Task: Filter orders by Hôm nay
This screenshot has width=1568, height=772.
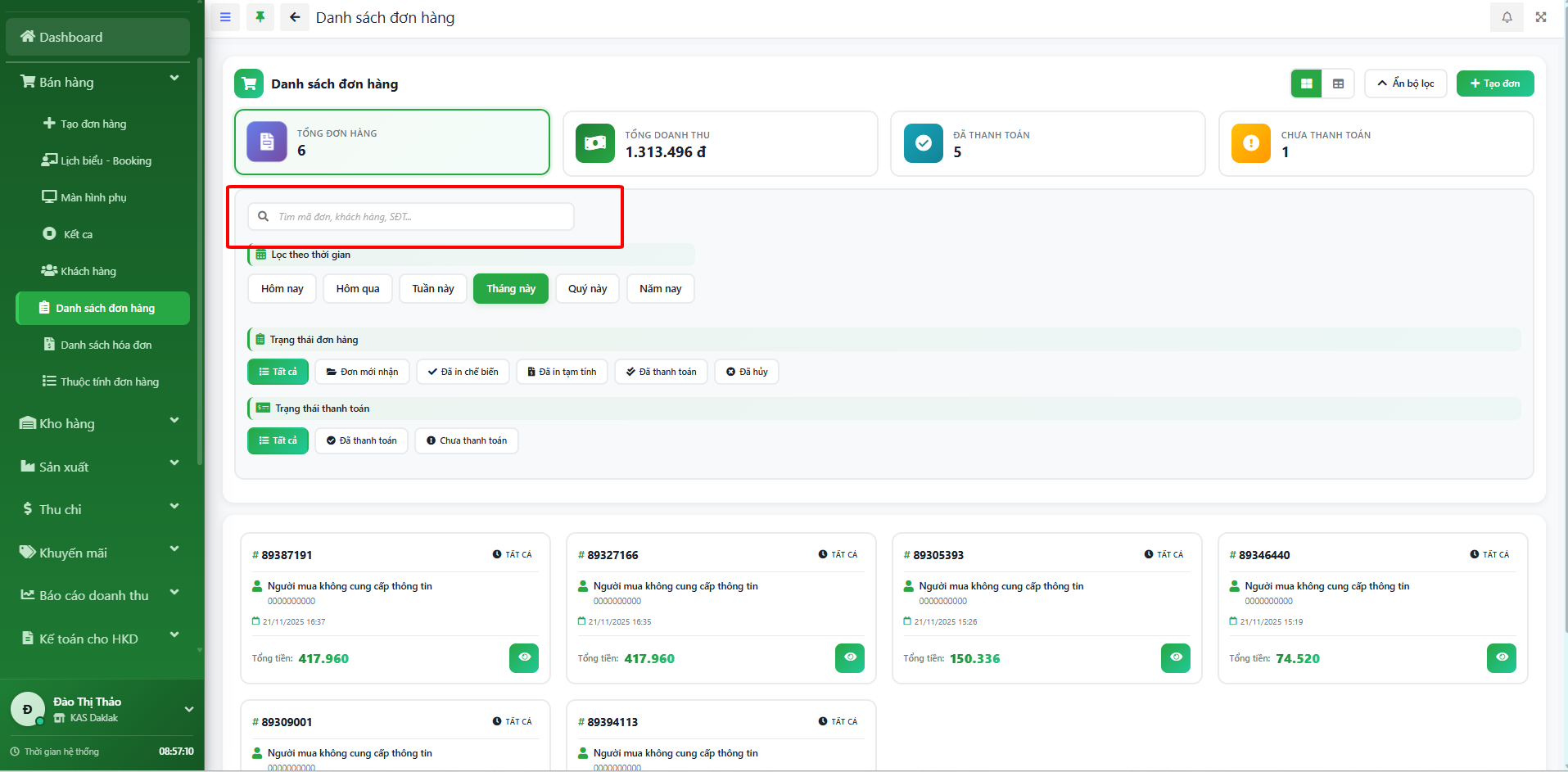Action: 282,289
